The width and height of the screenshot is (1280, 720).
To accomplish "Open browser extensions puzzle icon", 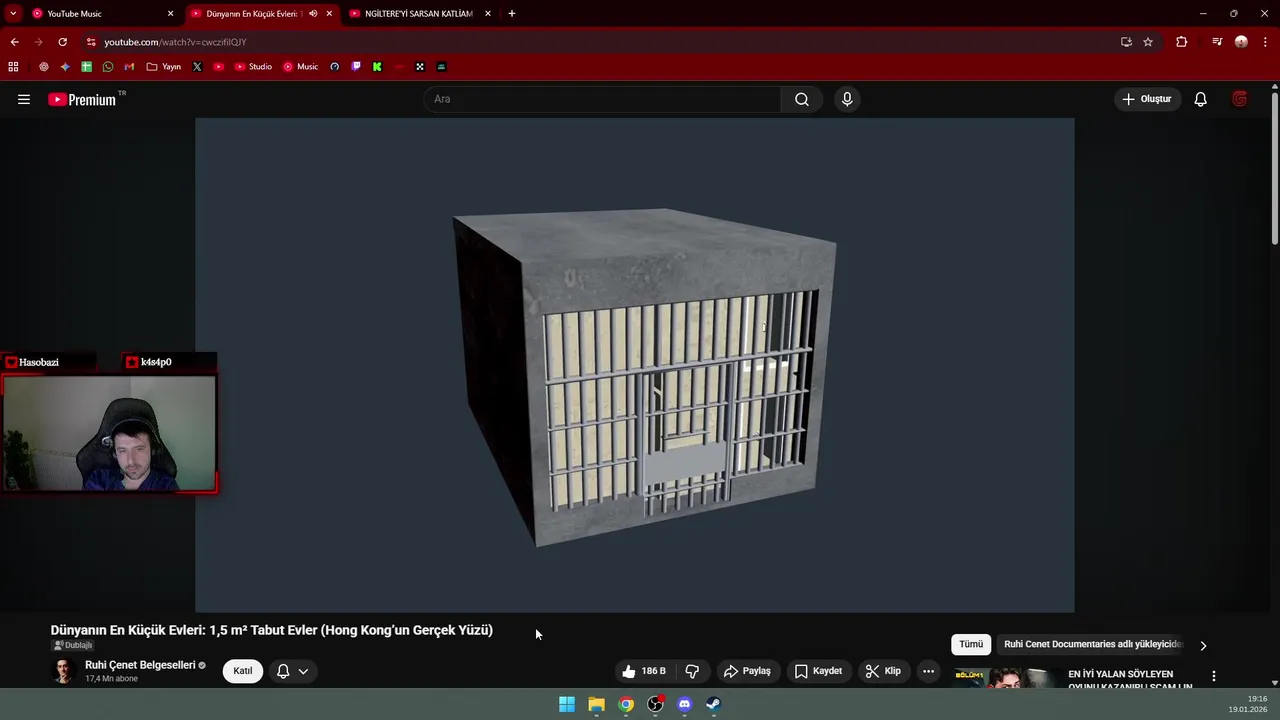I will (x=1181, y=42).
